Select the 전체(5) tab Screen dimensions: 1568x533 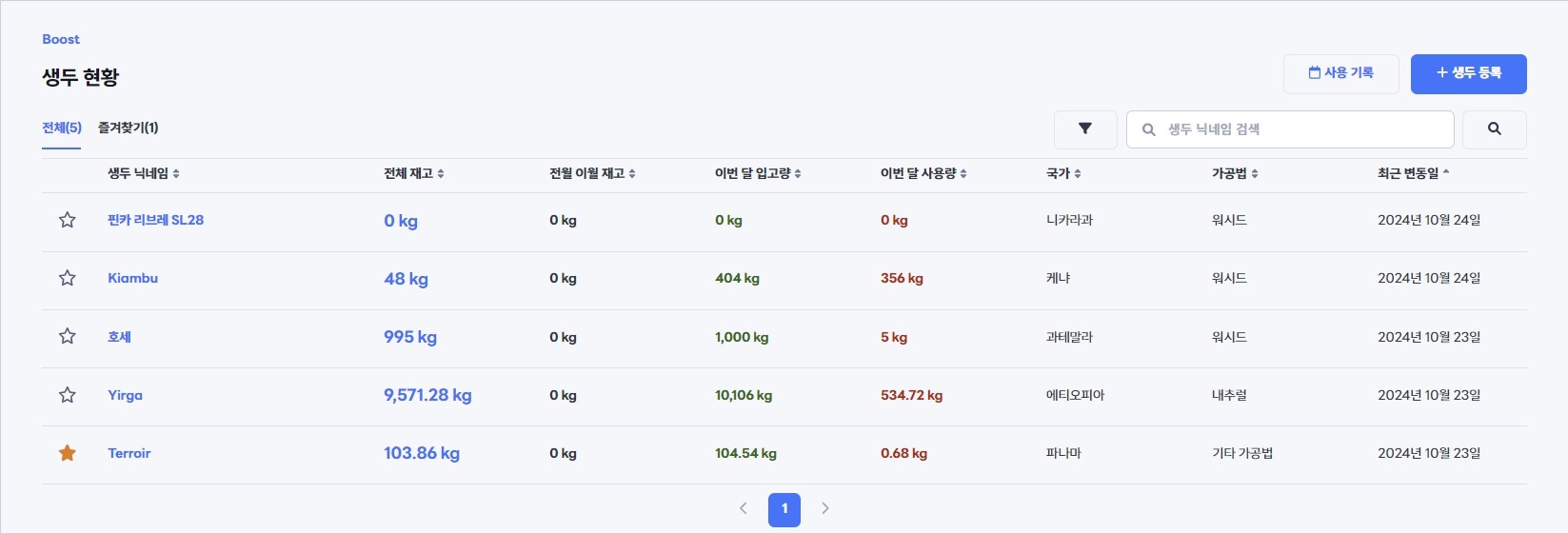(62, 128)
